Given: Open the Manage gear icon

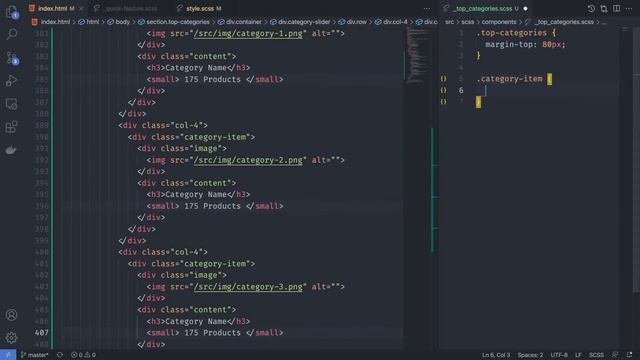Looking at the screenshot, I should click(x=11, y=338).
